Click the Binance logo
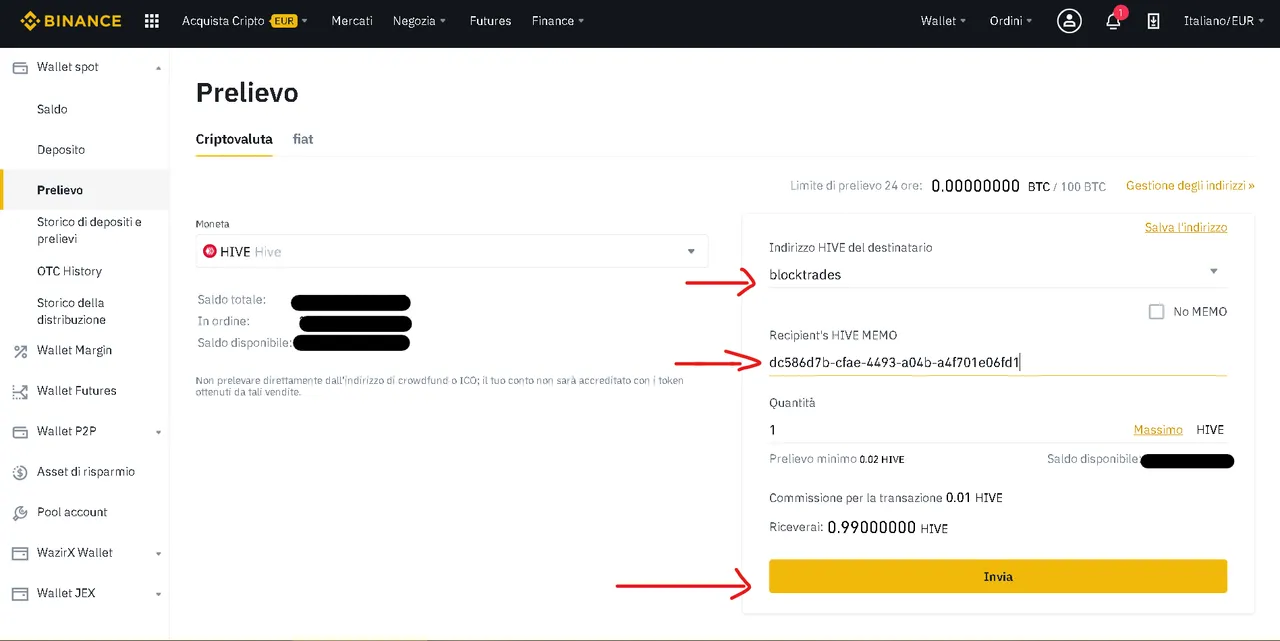 (70, 20)
